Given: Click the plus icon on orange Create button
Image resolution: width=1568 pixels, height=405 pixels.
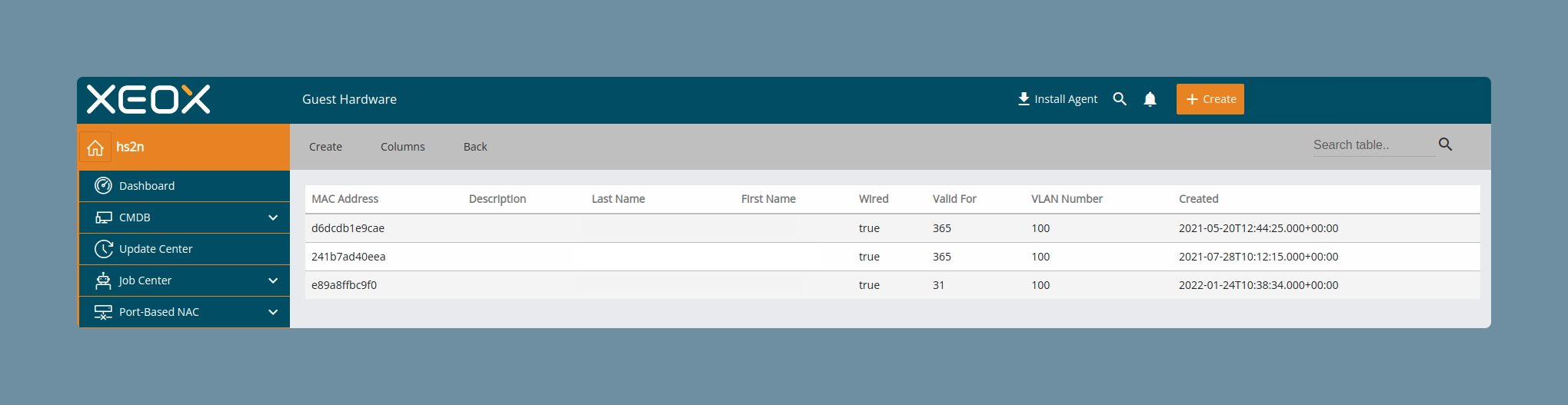Looking at the screenshot, I should tap(1192, 99).
